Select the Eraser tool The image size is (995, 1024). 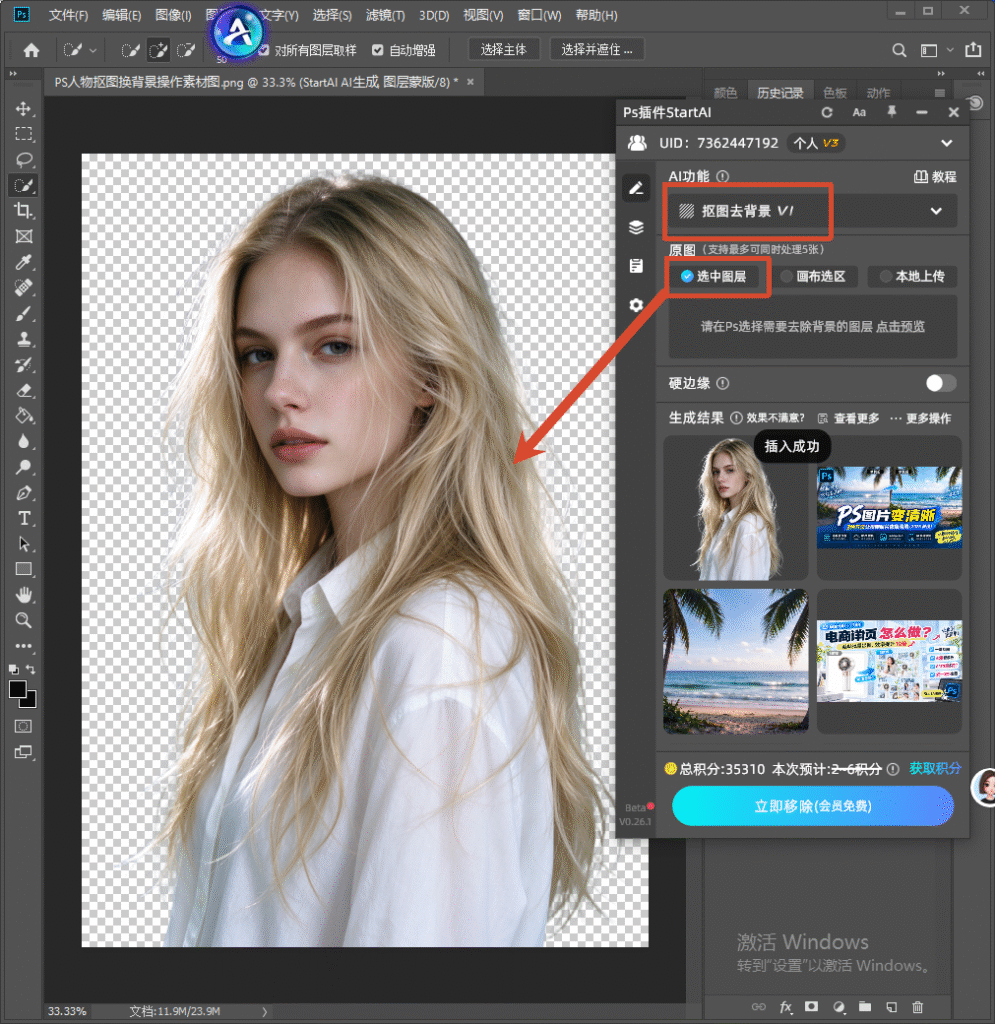click(24, 391)
